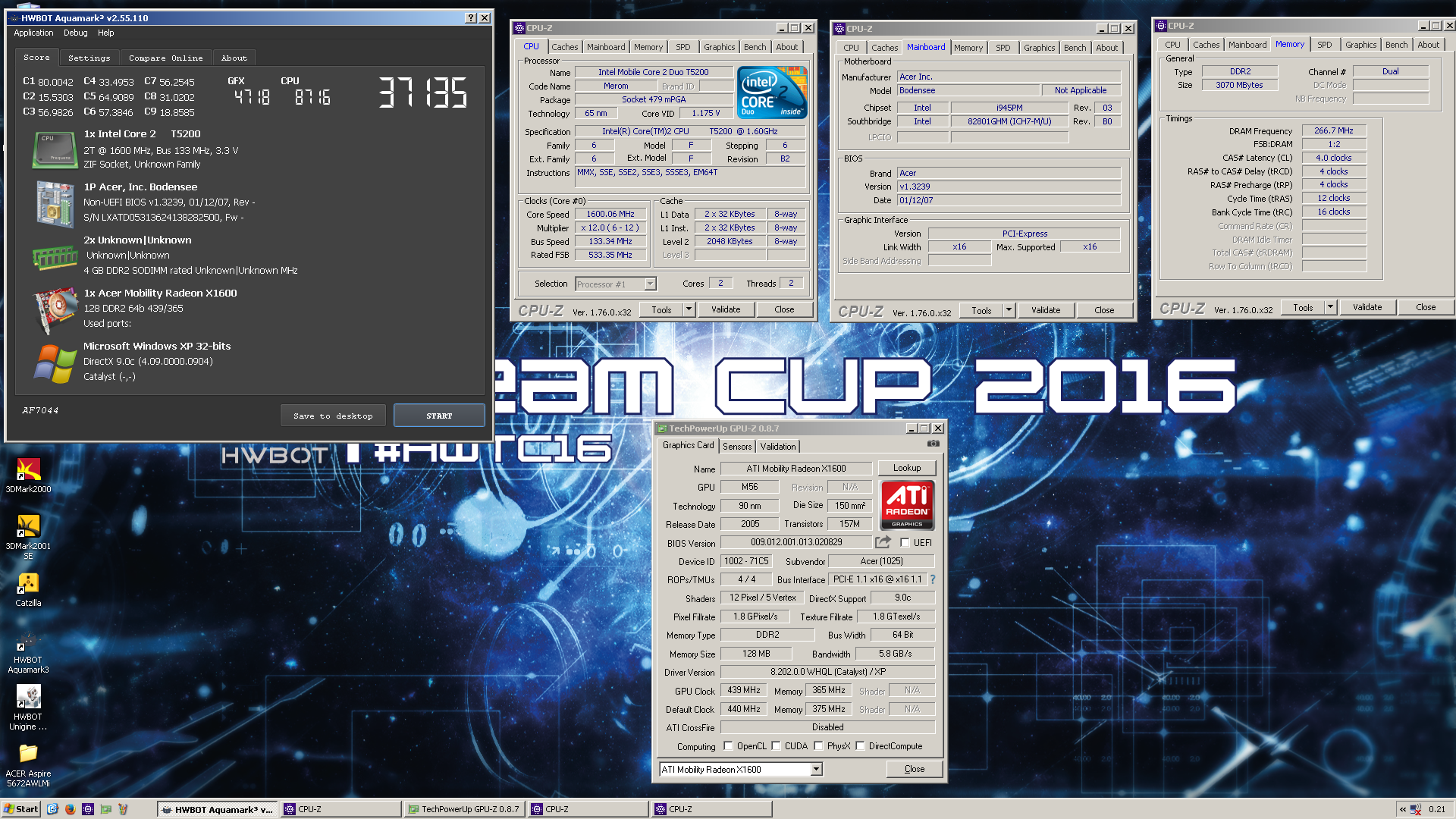Click the Close button in GPU-Z
This screenshot has height=819, width=1456.
pos(915,769)
